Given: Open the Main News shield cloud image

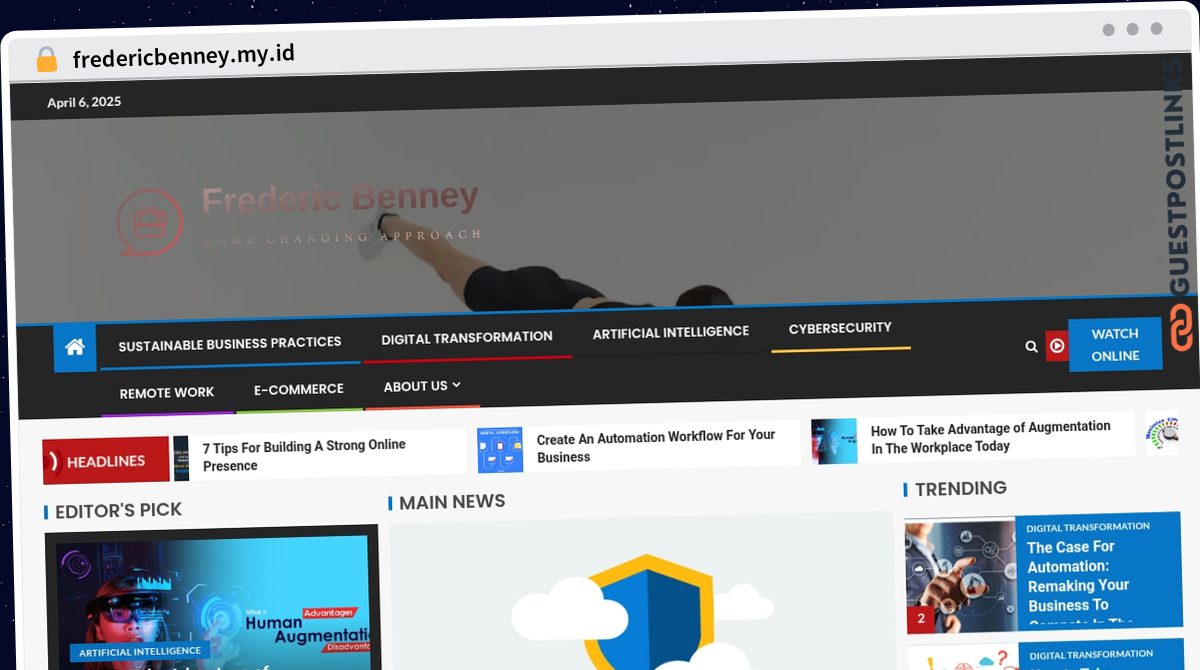Looking at the screenshot, I should point(641,592).
